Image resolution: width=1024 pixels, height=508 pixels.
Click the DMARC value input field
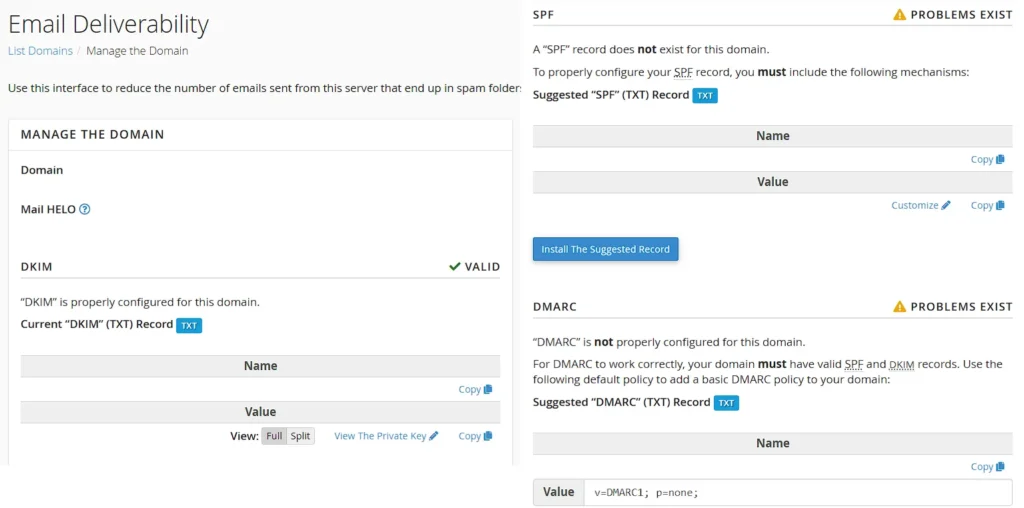click(x=797, y=492)
